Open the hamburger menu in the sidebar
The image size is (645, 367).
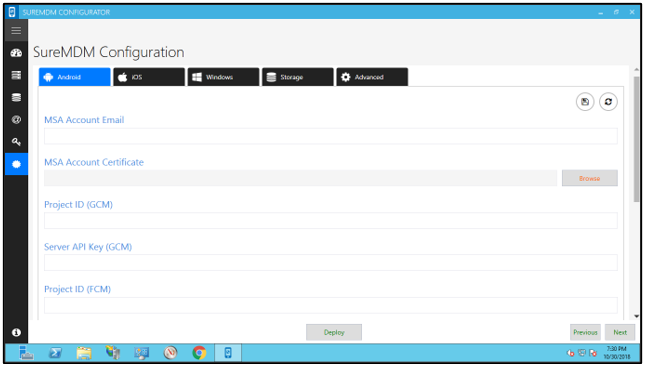[16, 30]
